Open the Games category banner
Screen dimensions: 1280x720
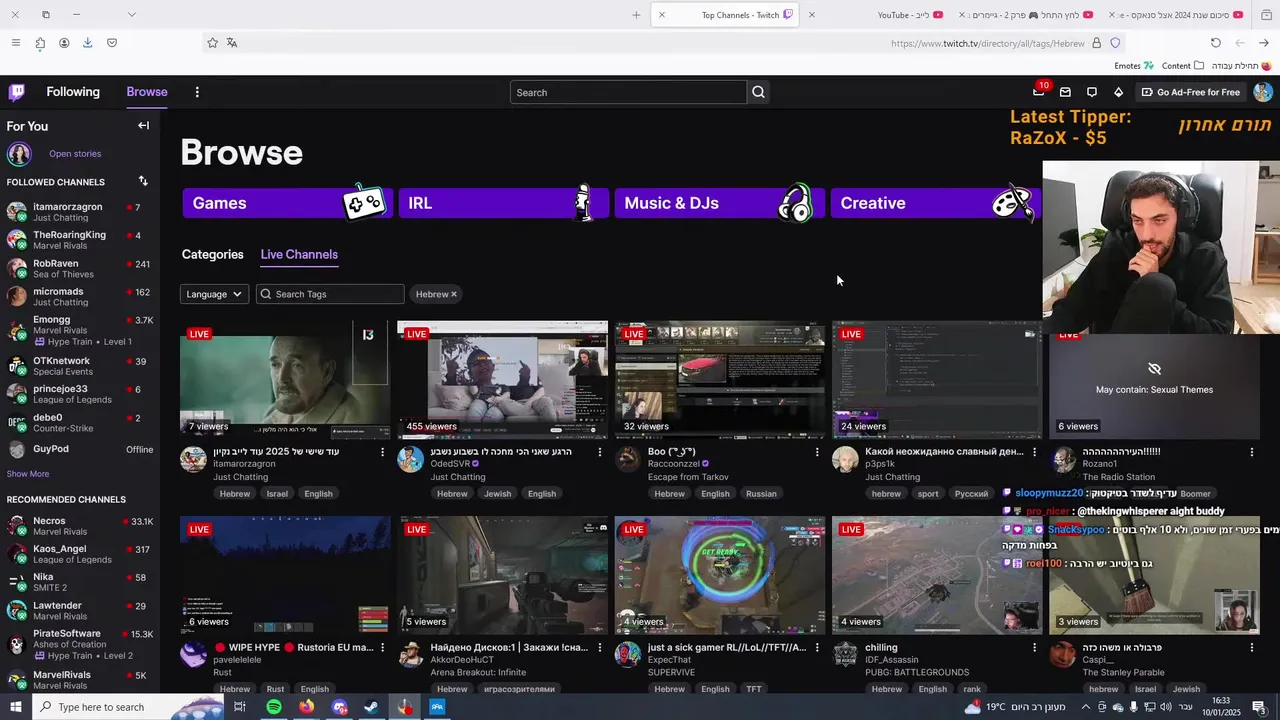pyautogui.click(x=287, y=203)
